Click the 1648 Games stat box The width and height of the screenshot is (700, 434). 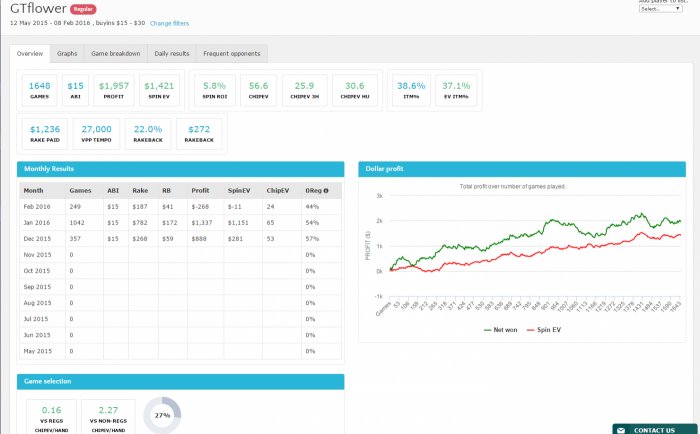tap(39, 90)
